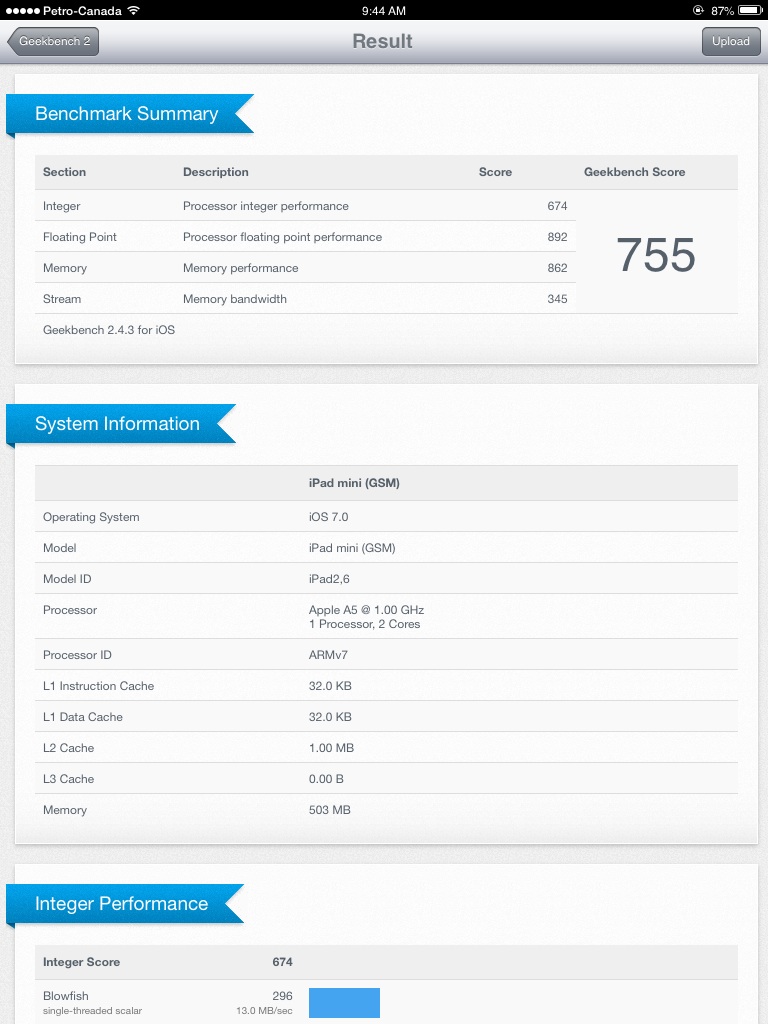Tap the Section column header
The width and height of the screenshot is (768, 1024).
click(64, 172)
